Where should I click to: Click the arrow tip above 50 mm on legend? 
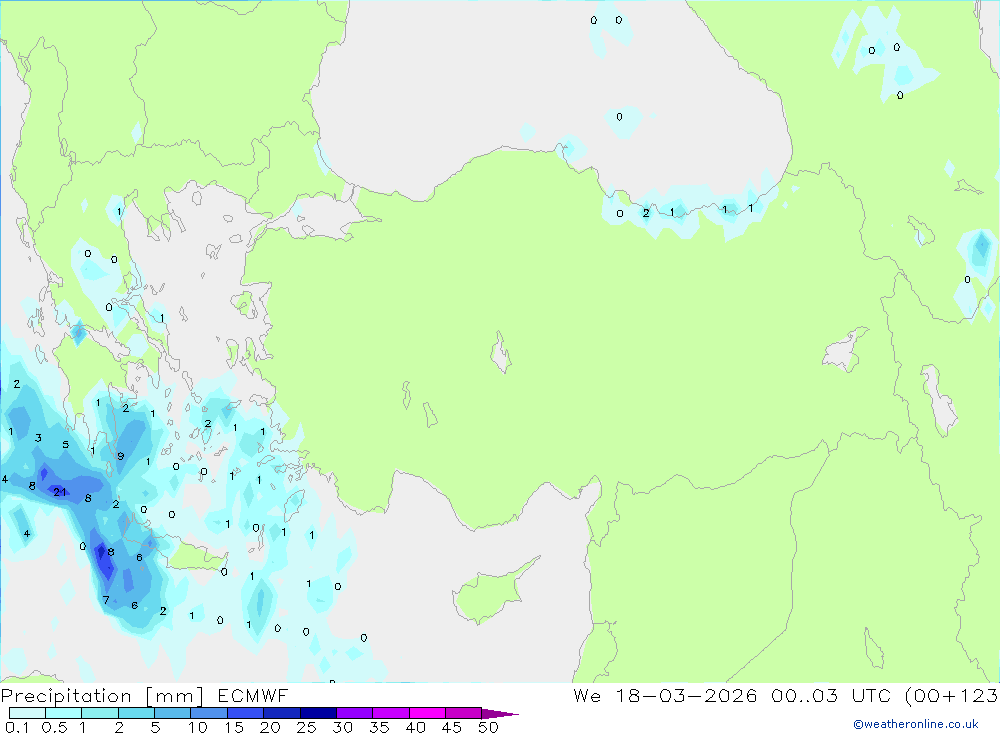501,713
